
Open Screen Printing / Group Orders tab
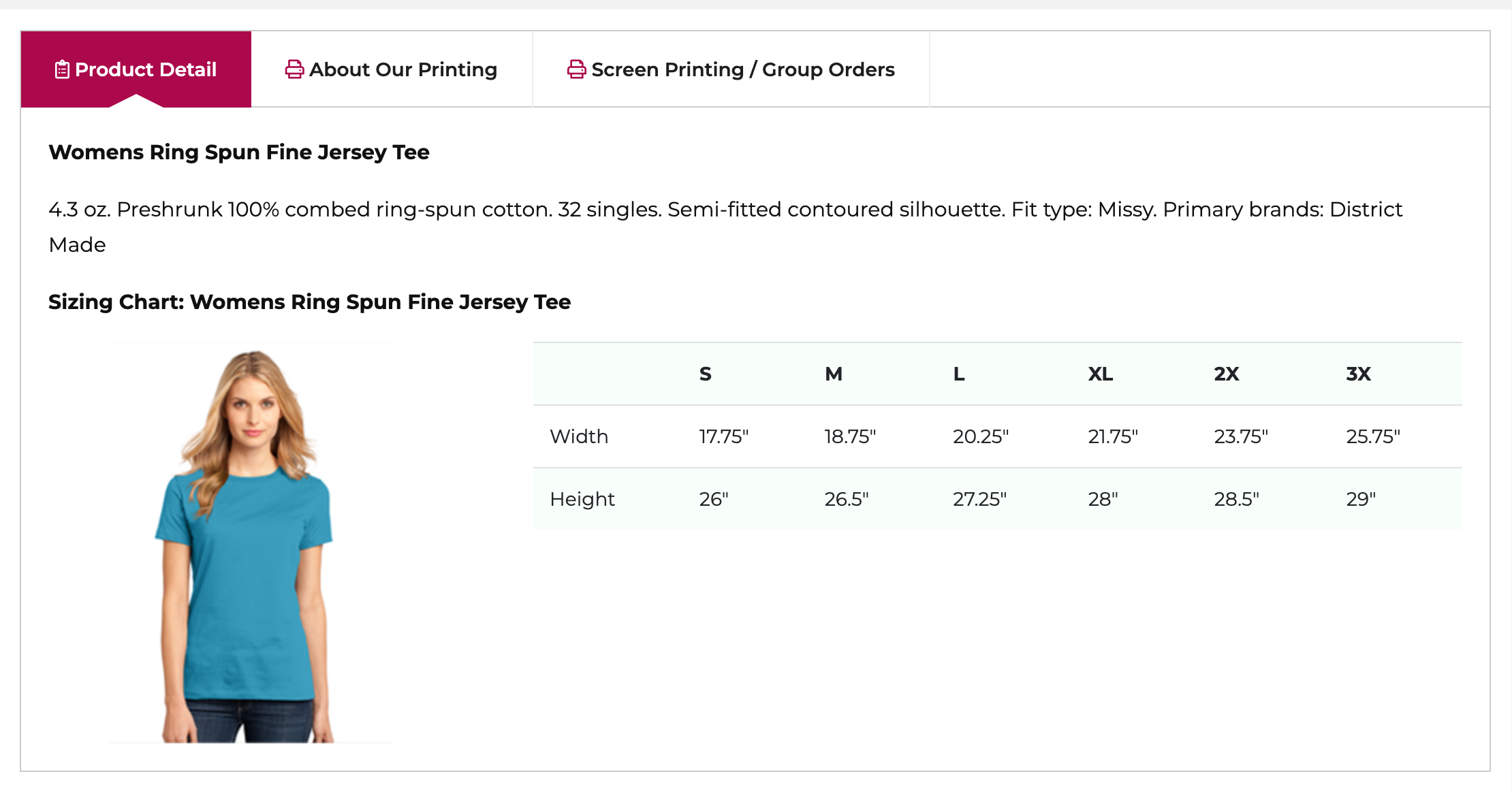point(731,69)
